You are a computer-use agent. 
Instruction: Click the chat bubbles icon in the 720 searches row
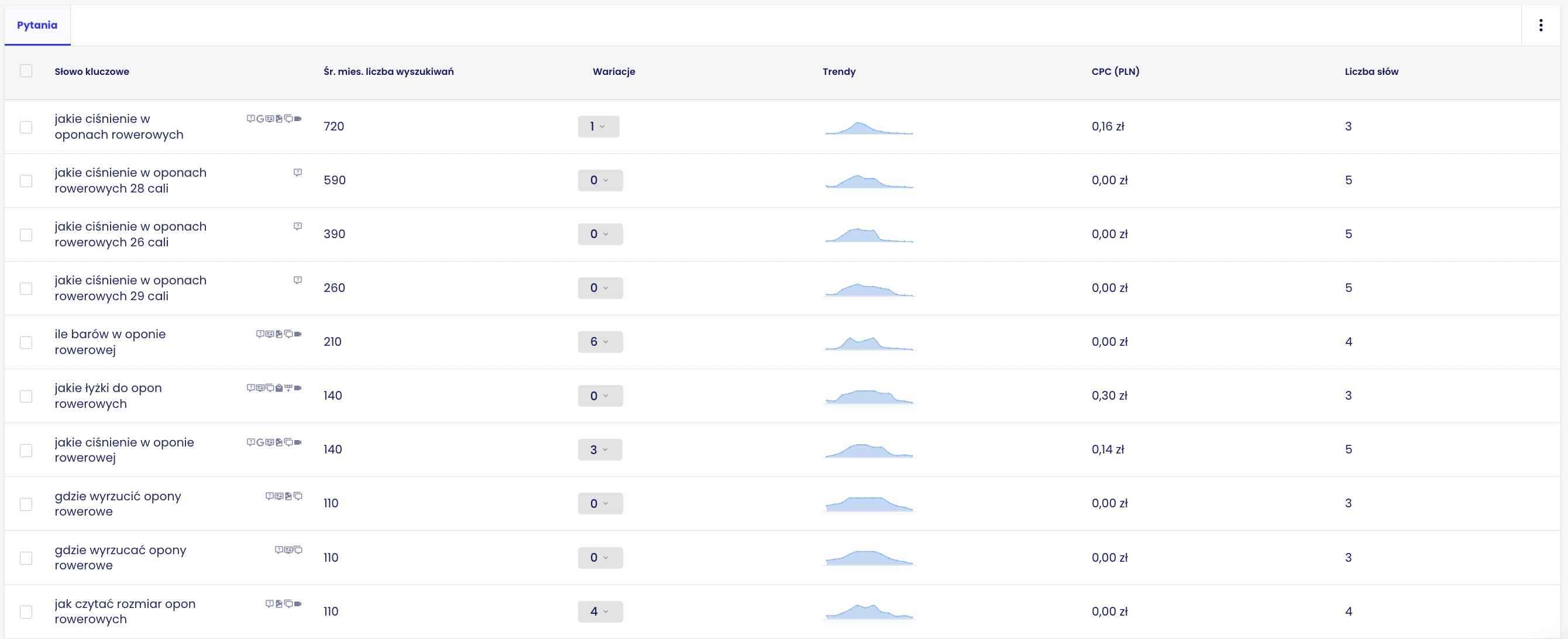pyautogui.click(x=288, y=119)
